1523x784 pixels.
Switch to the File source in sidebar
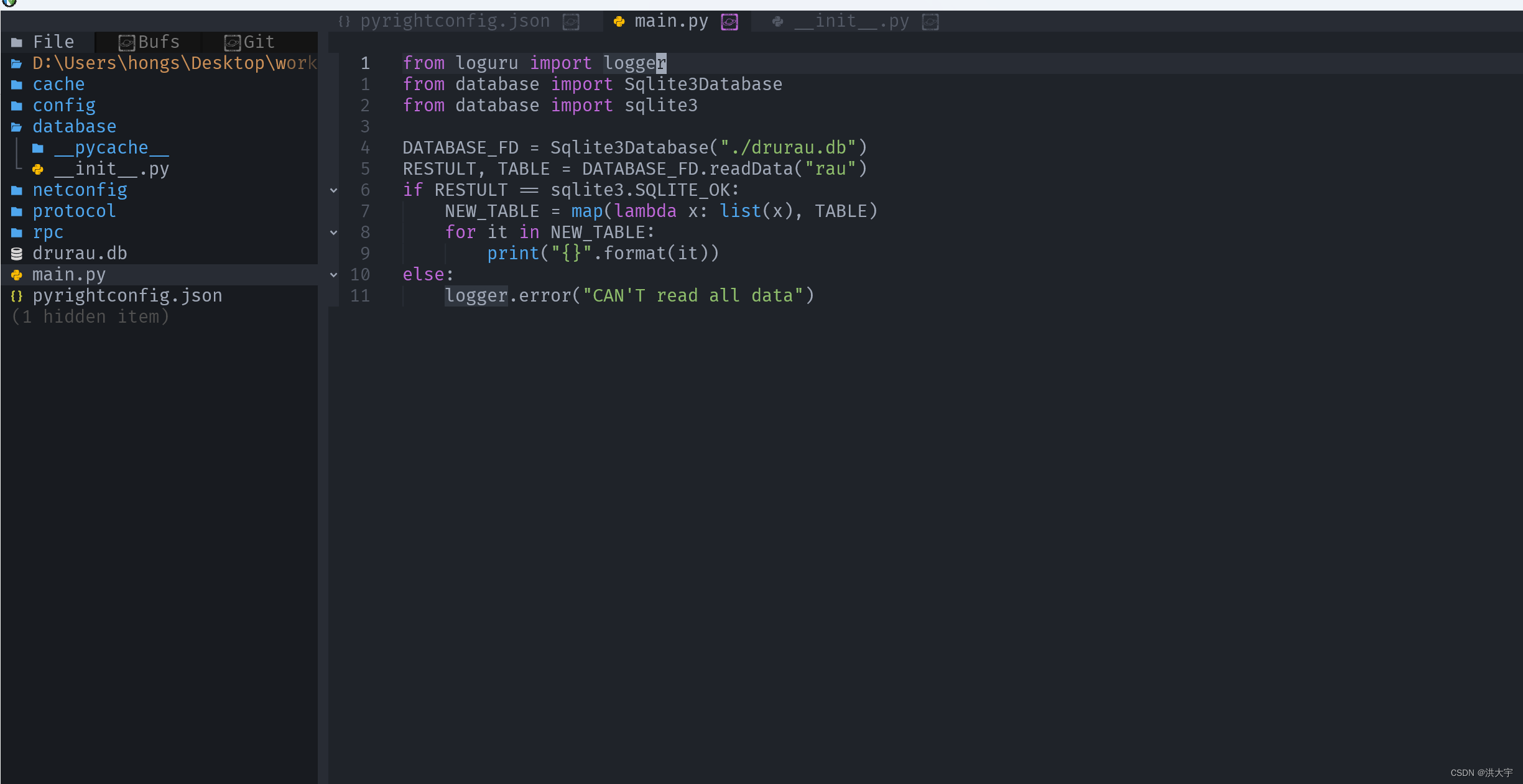click(x=48, y=42)
